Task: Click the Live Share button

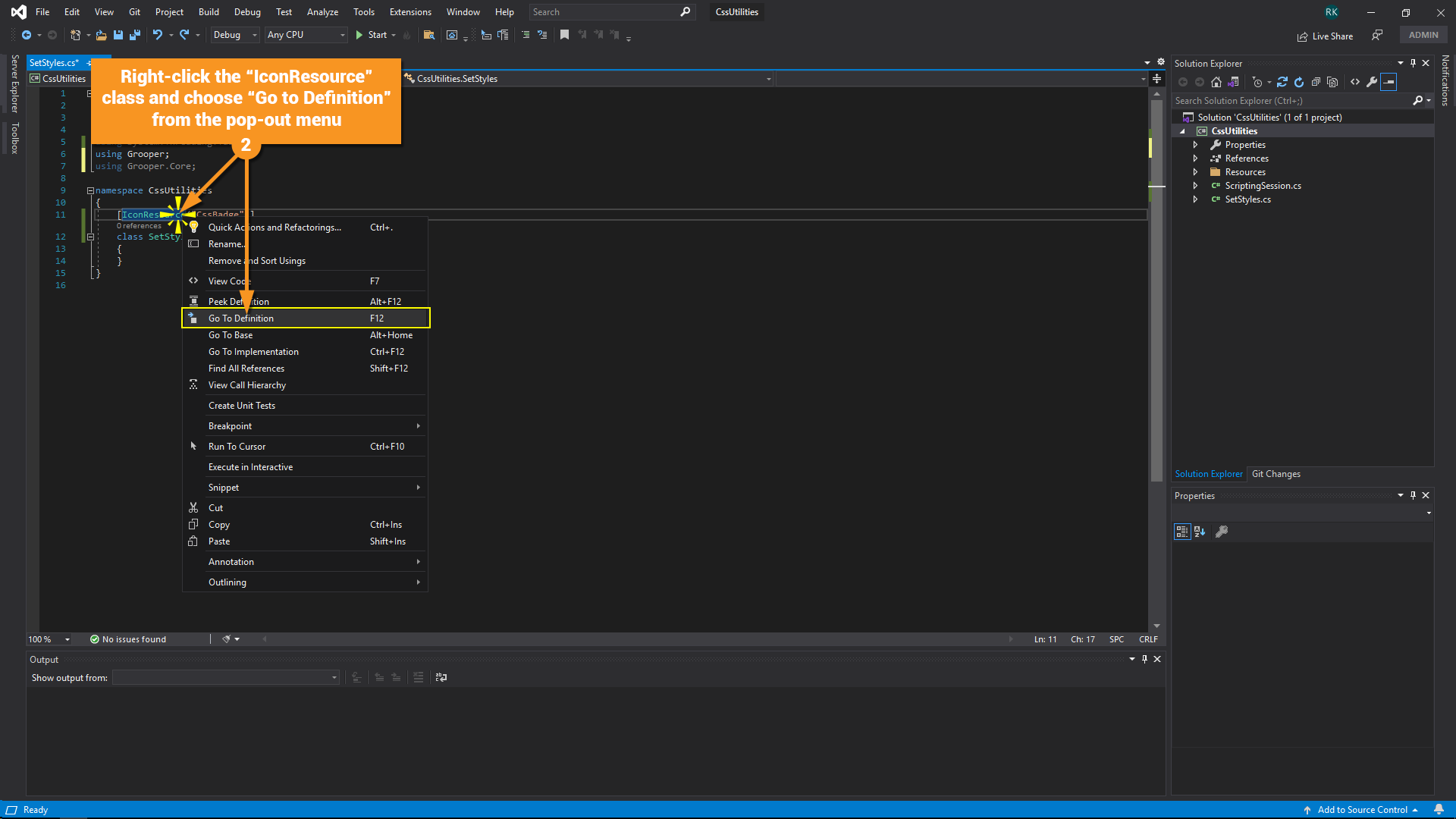Action: (x=1325, y=36)
